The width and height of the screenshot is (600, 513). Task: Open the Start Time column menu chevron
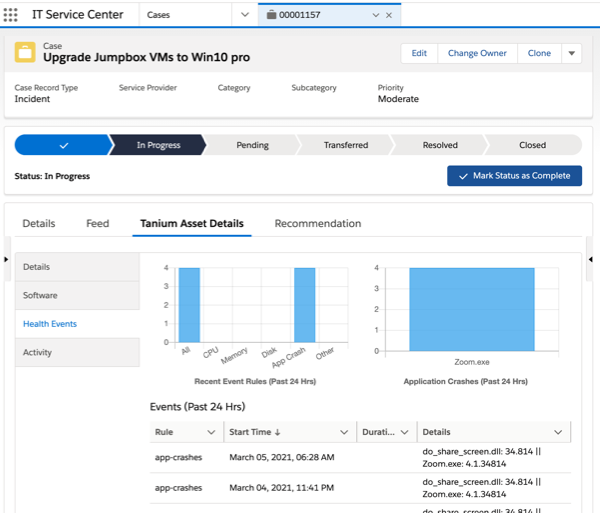pyautogui.click(x=344, y=432)
